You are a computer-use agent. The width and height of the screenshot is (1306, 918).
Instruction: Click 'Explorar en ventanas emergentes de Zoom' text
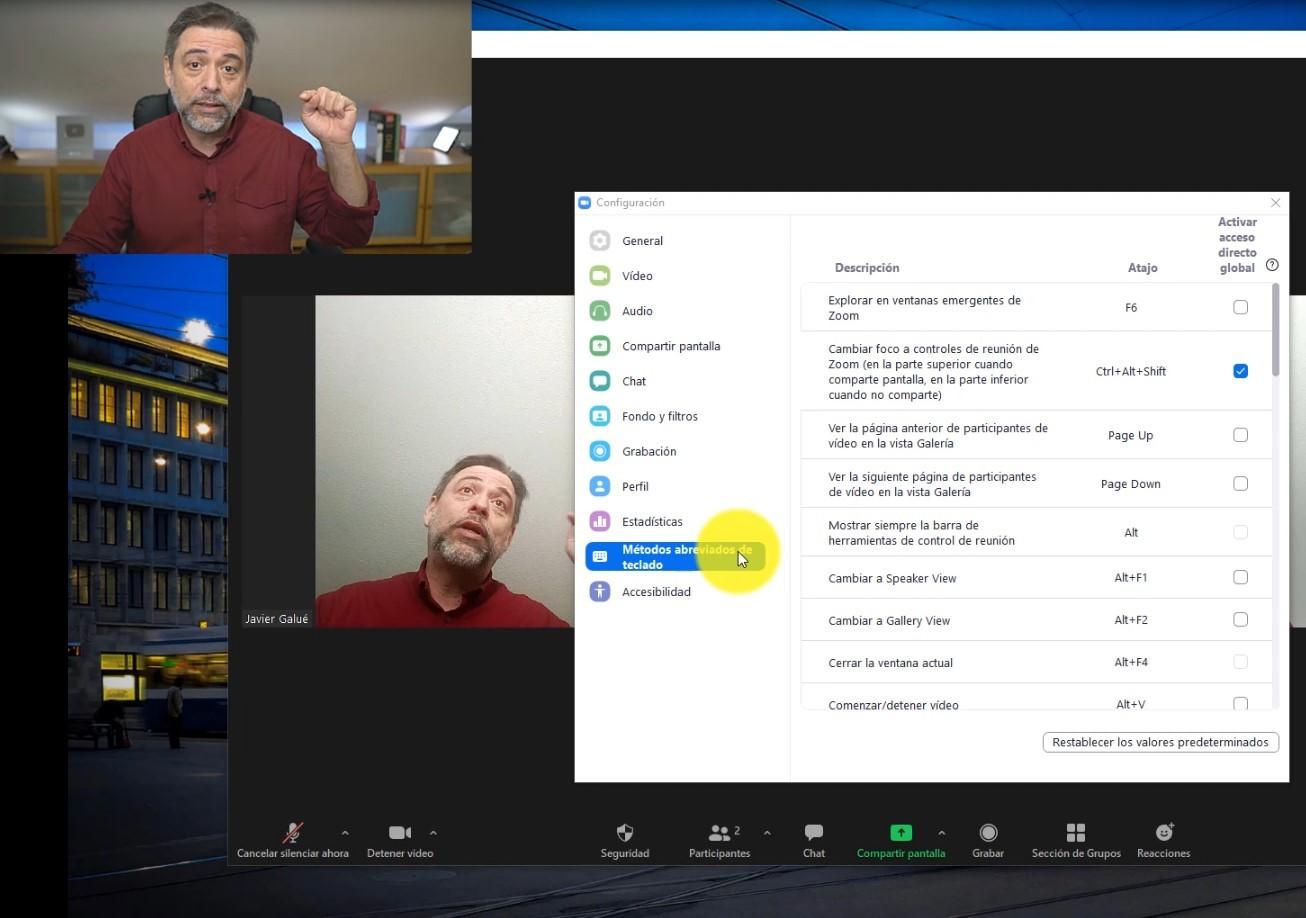pos(924,308)
